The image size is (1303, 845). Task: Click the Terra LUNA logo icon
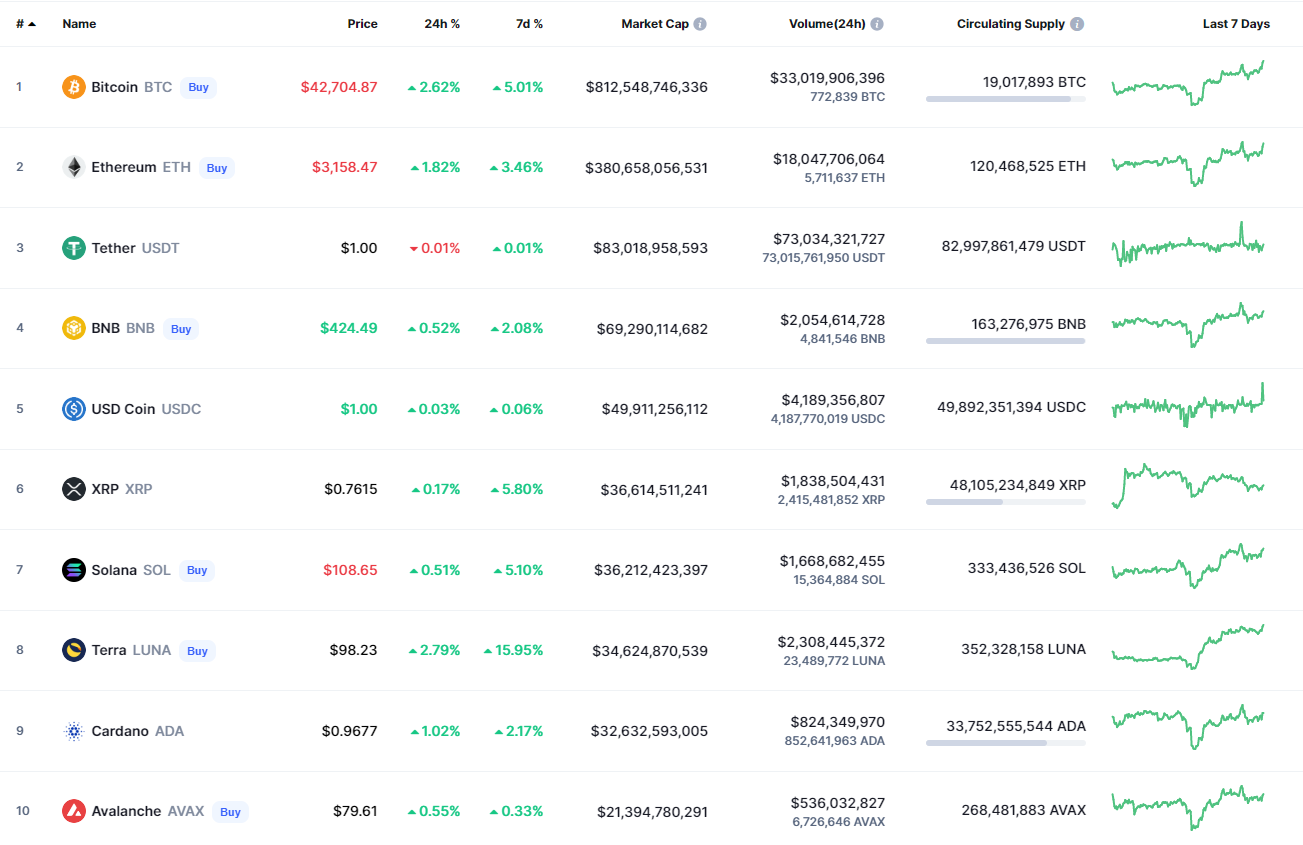[74, 650]
